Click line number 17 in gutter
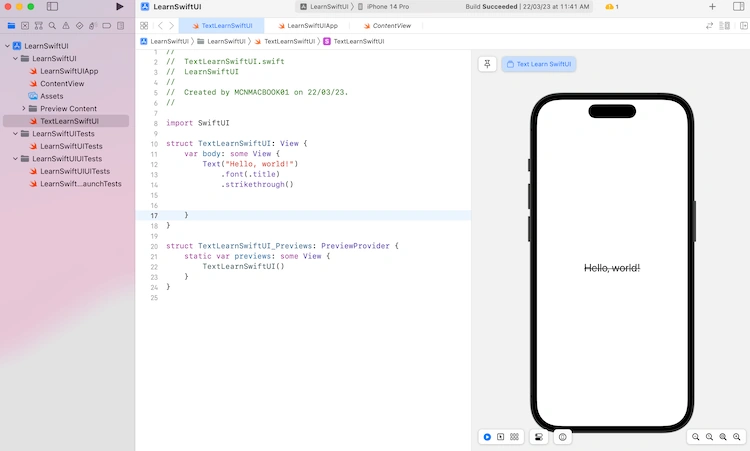This screenshot has height=451, width=750. 154,215
